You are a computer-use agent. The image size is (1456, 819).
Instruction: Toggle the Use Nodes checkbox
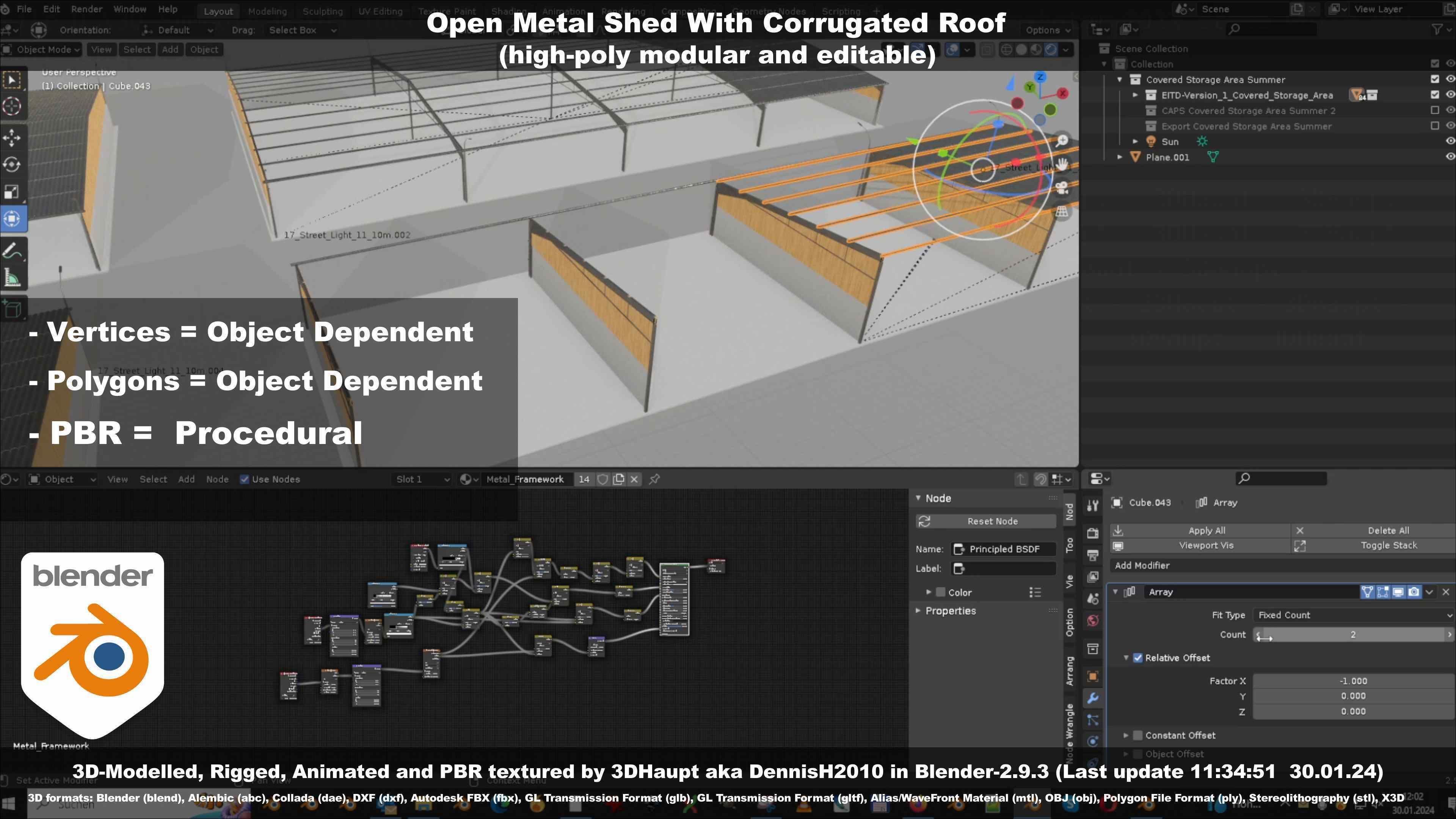[x=244, y=479]
